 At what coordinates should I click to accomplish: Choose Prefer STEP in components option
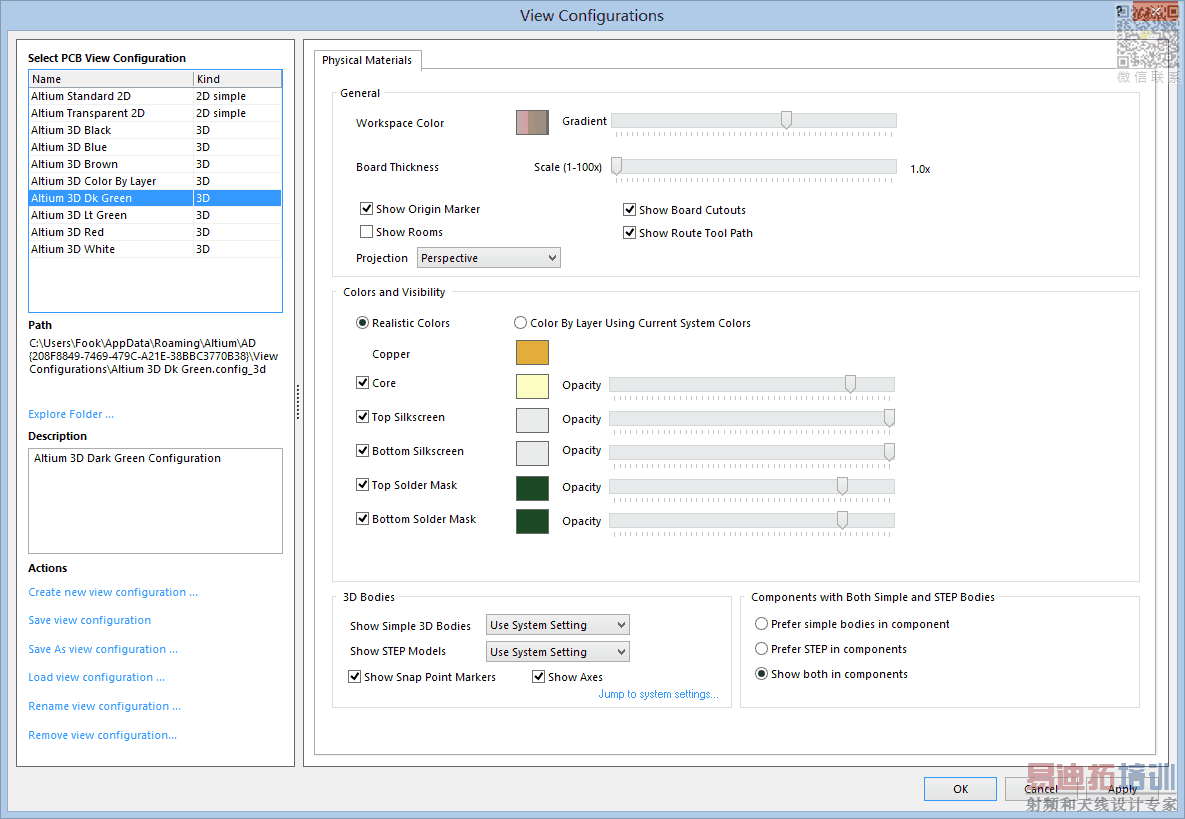pyautogui.click(x=761, y=648)
